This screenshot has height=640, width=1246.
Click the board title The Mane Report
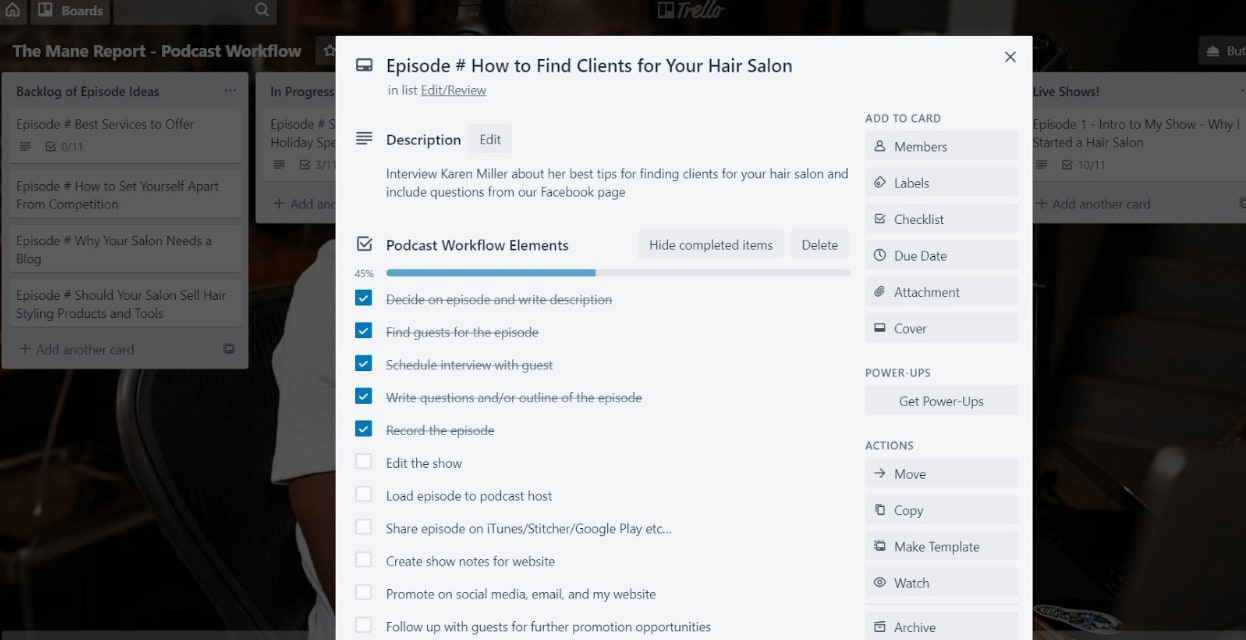pos(157,51)
